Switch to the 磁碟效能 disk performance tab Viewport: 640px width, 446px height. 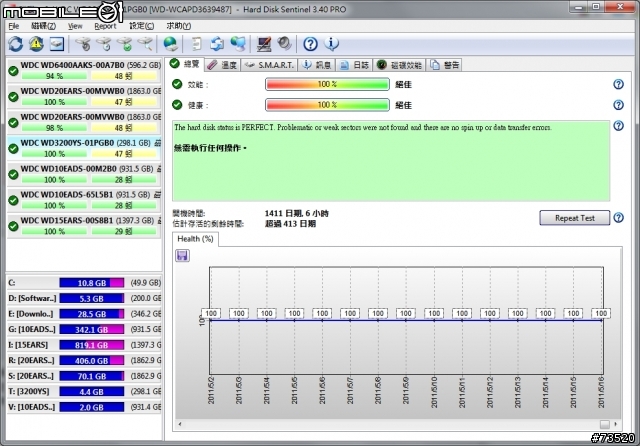click(x=399, y=65)
